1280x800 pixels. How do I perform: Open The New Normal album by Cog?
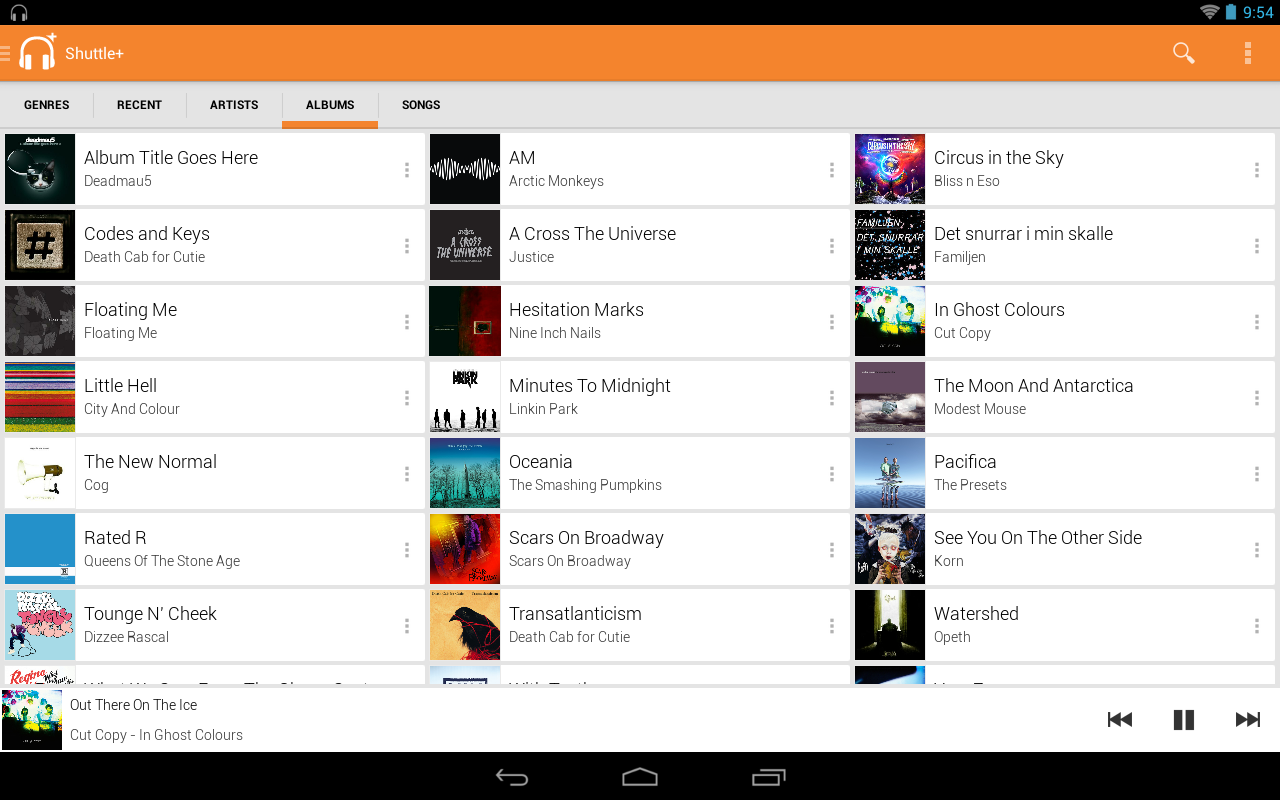click(215, 474)
